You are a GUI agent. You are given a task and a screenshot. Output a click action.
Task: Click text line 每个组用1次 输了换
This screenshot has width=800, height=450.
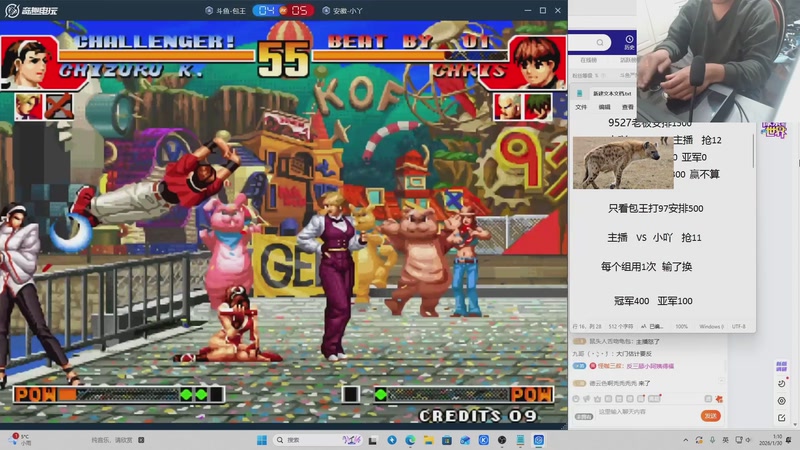[x=646, y=266]
